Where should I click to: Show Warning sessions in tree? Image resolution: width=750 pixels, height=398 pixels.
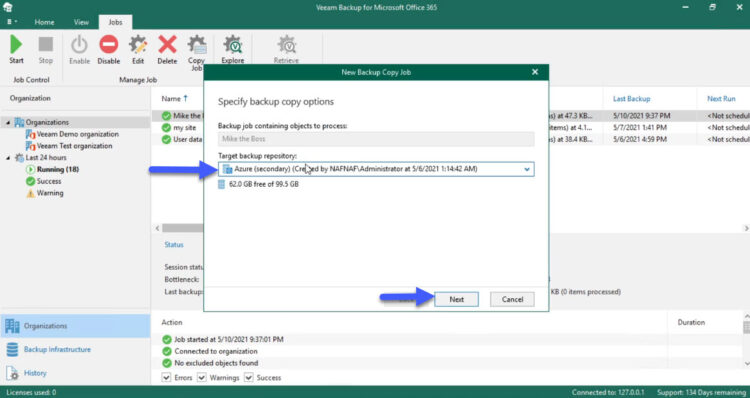point(50,193)
